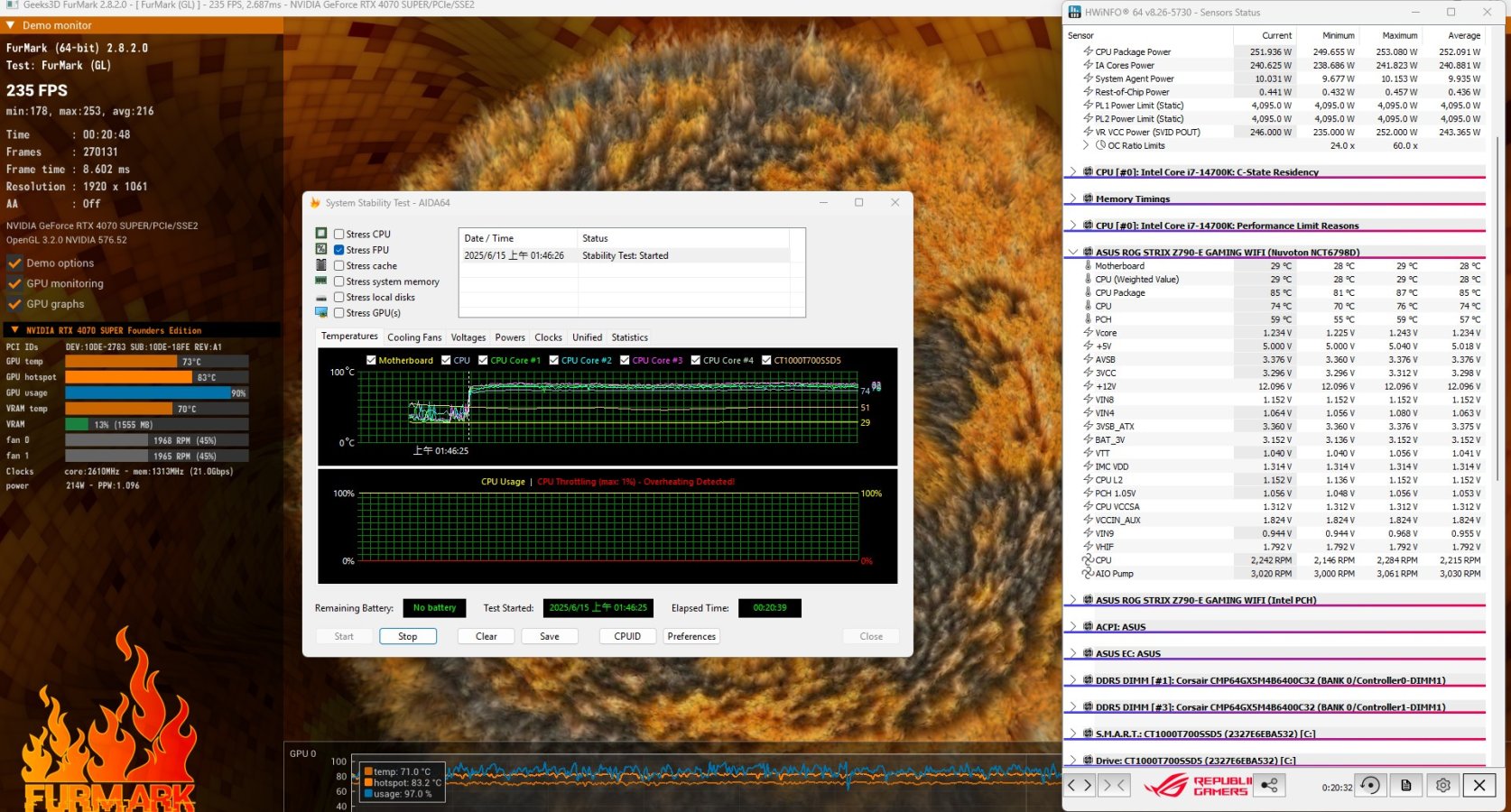Screen dimensions: 1511x812
Task: Switch to the Cooling Fans tab
Action: 414,337
